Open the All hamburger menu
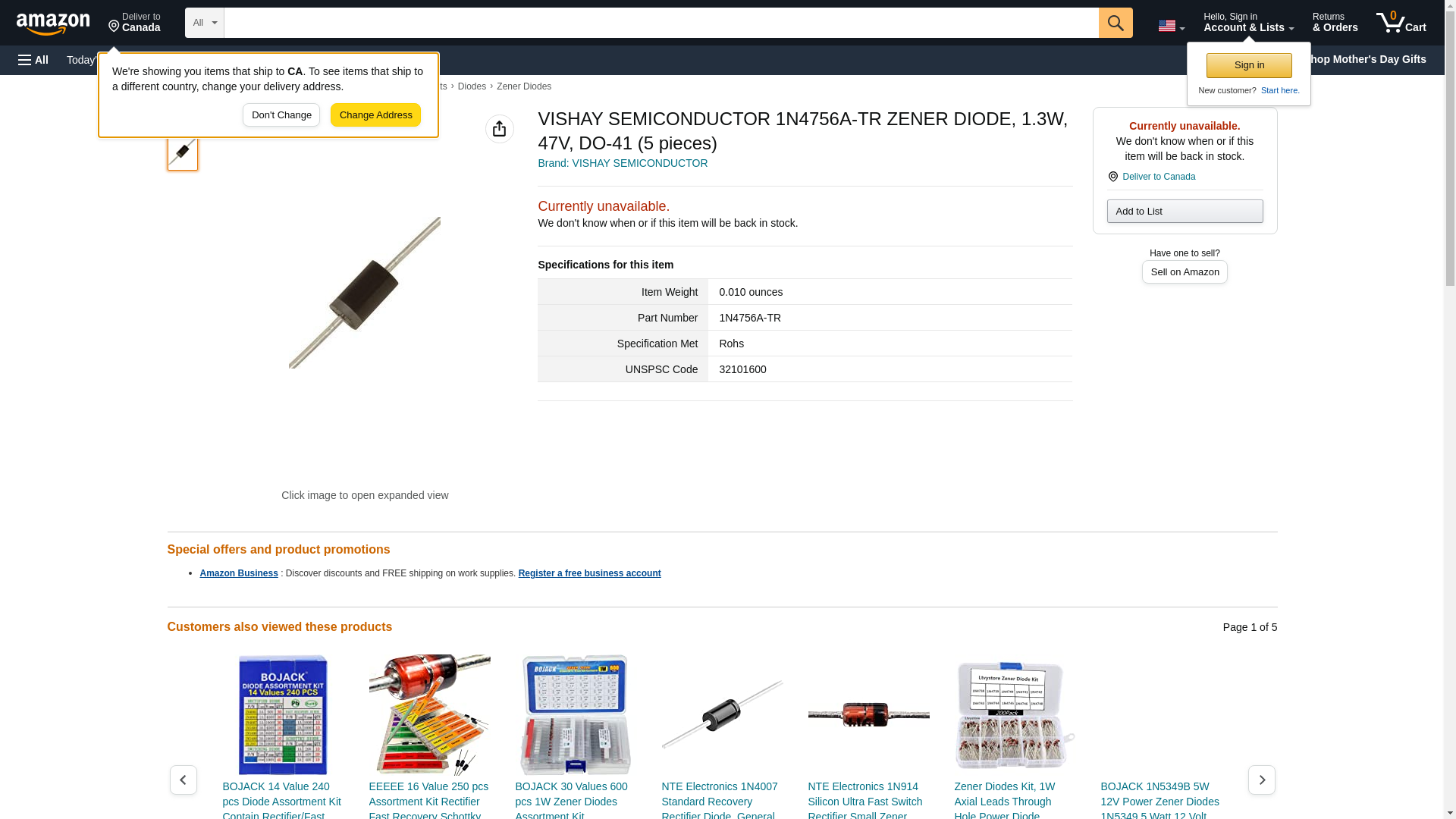Screen dimensions: 1456x819 pos(33,60)
